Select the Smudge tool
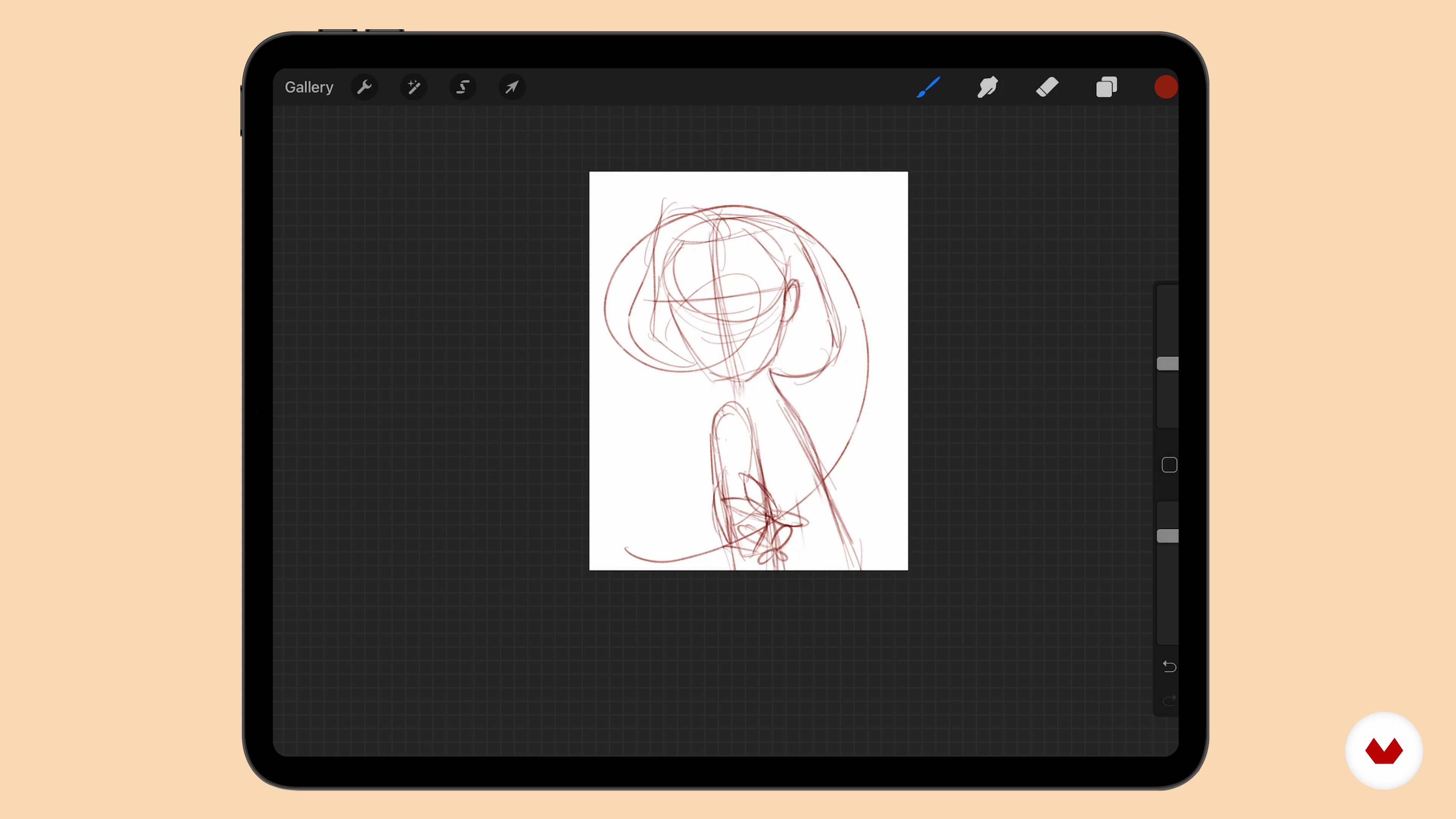Screen dimensions: 1456x819 click(987, 87)
